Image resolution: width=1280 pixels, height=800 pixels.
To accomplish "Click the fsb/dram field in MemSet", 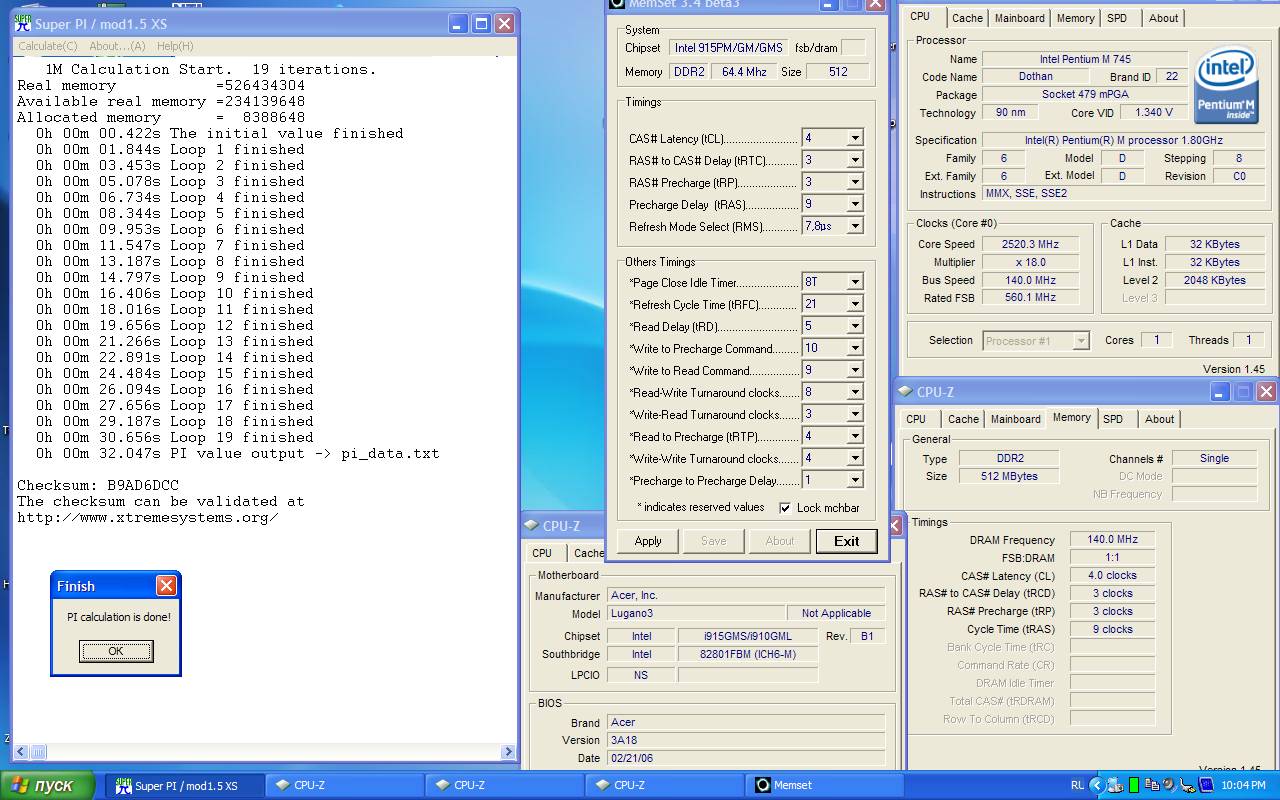I will tap(853, 48).
